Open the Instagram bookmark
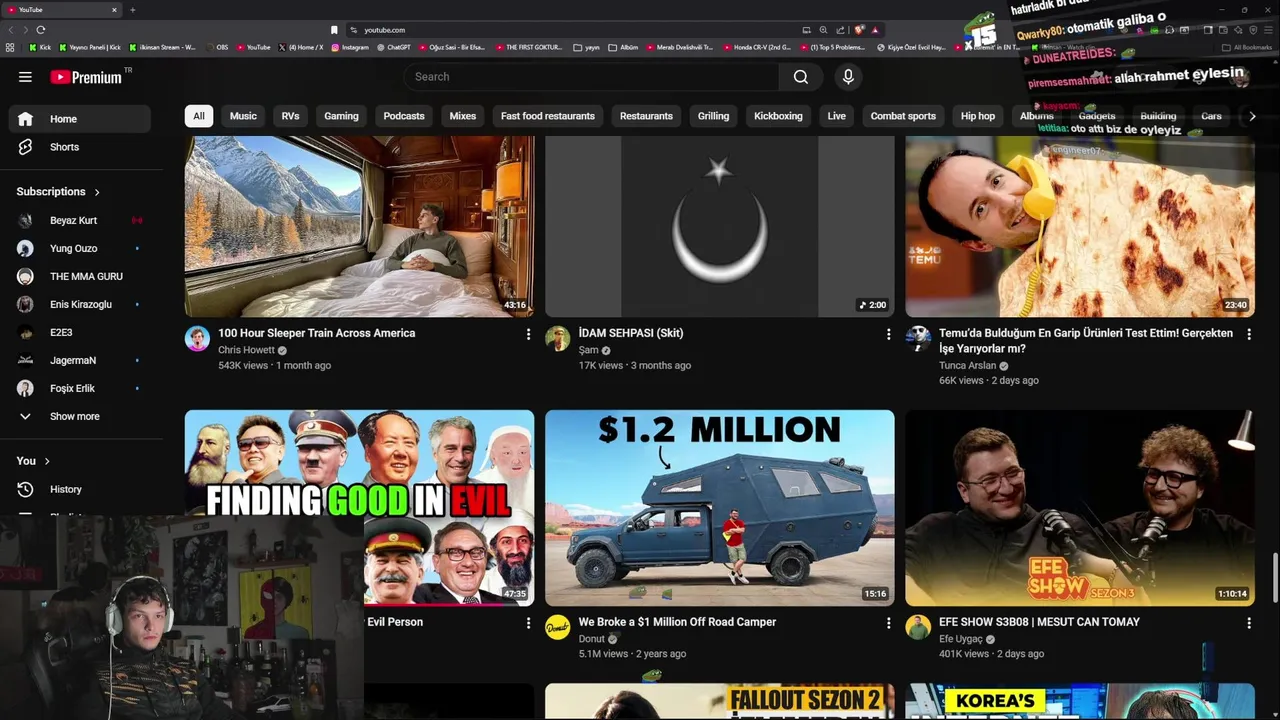Image resolution: width=1280 pixels, height=720 pixels. (x=350, y=47)
